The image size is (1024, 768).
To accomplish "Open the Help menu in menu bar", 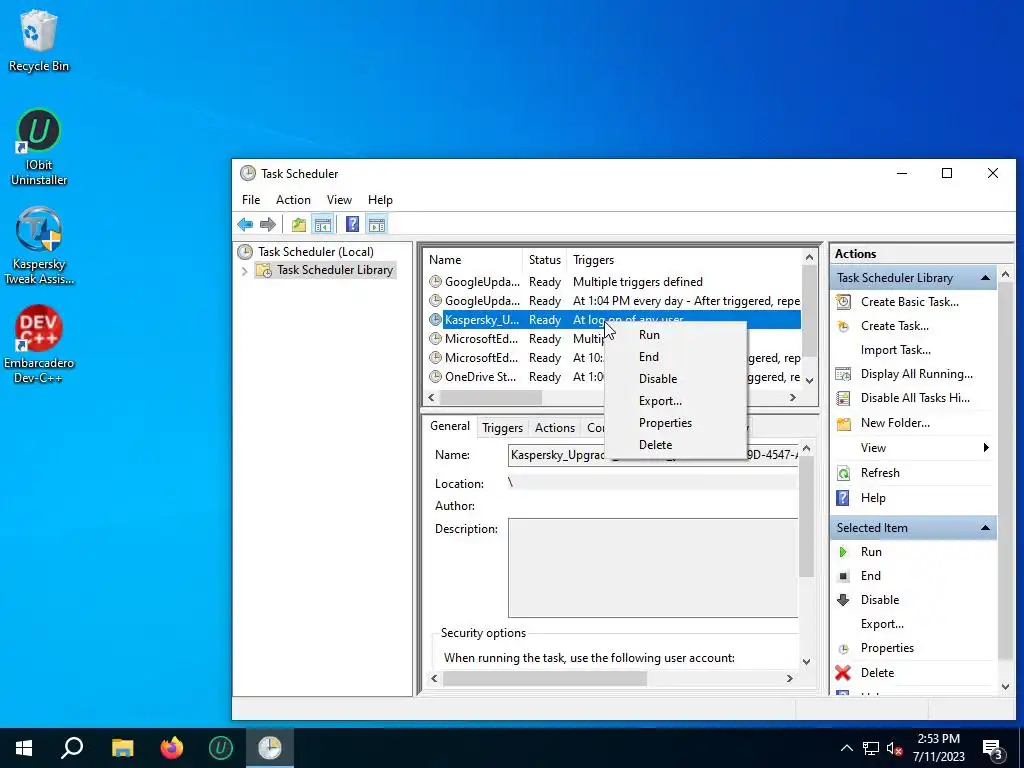I will [x=380, y=200].
